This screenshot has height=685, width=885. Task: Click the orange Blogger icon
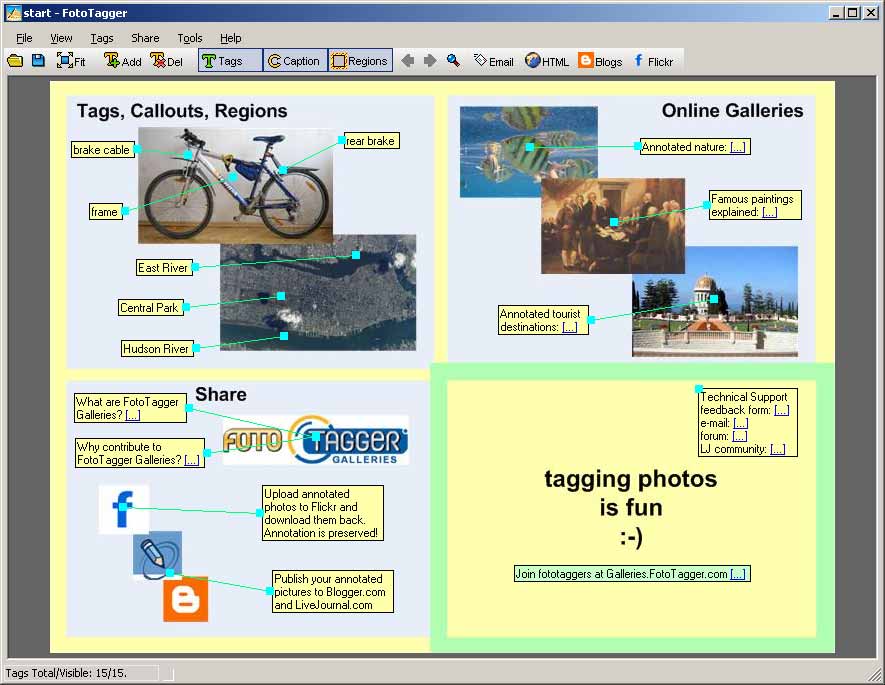(186, 599)
